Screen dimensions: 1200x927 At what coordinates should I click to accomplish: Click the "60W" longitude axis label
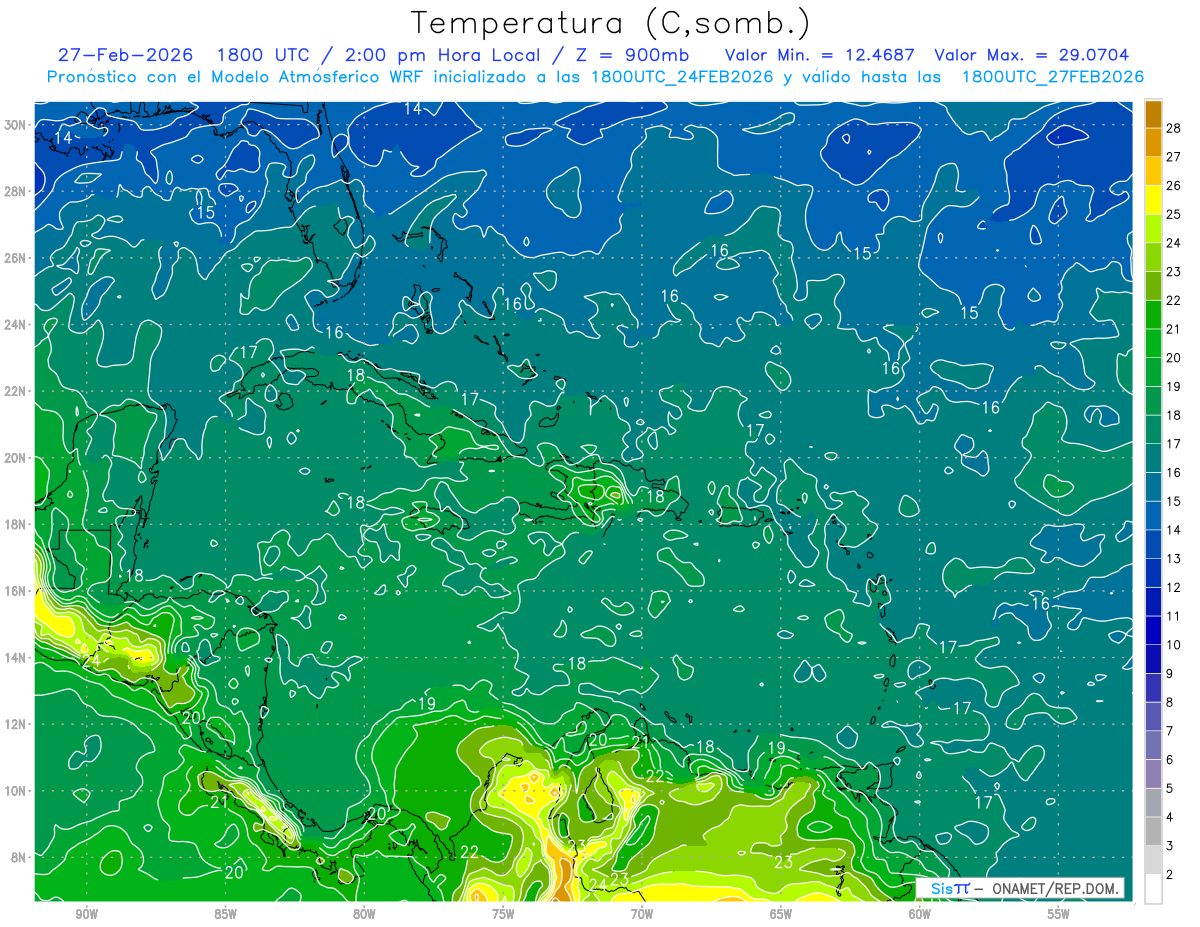920,914
